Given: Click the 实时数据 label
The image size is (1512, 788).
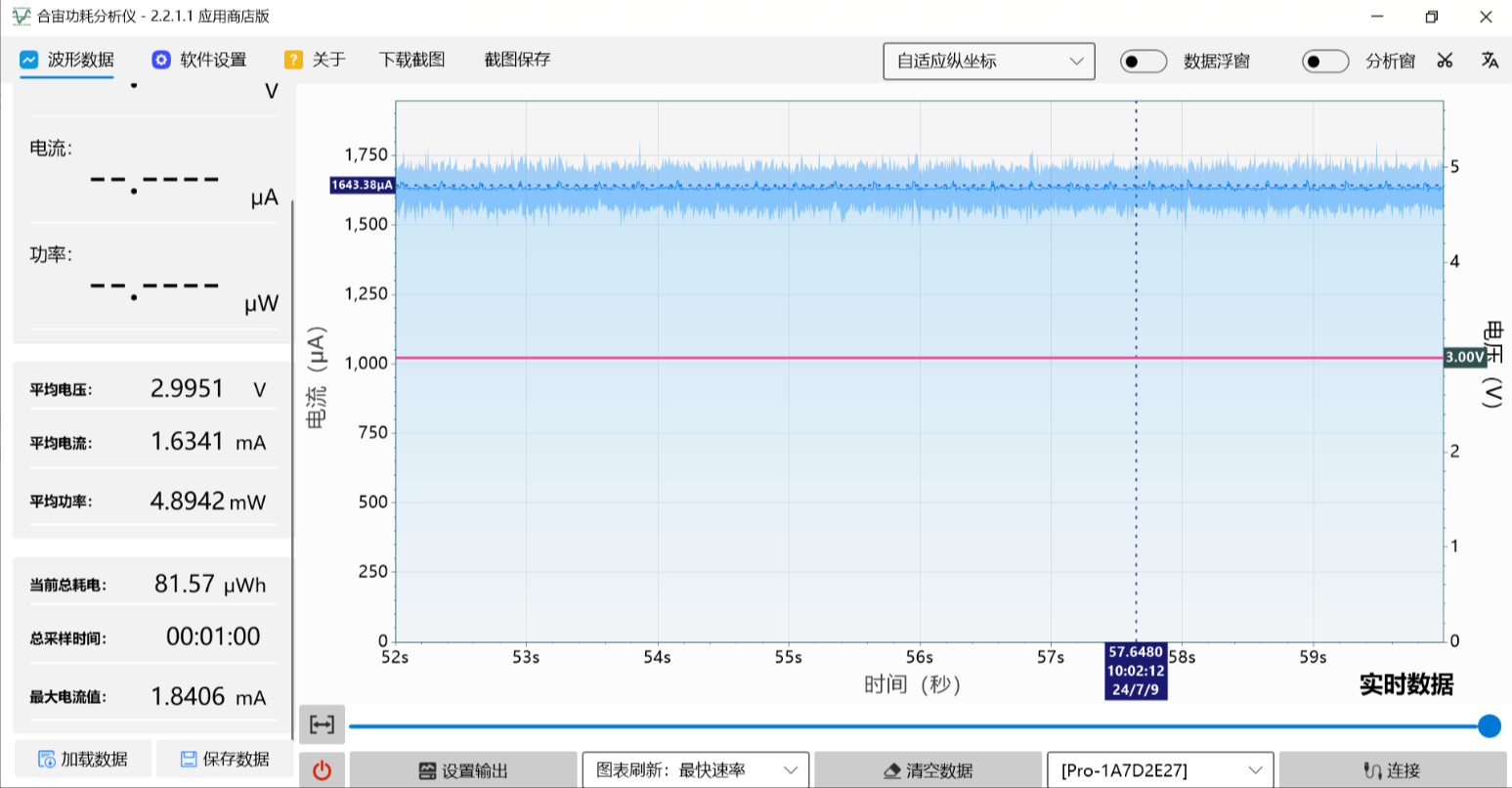Looking at the screenshot, I should (1406, 684).
